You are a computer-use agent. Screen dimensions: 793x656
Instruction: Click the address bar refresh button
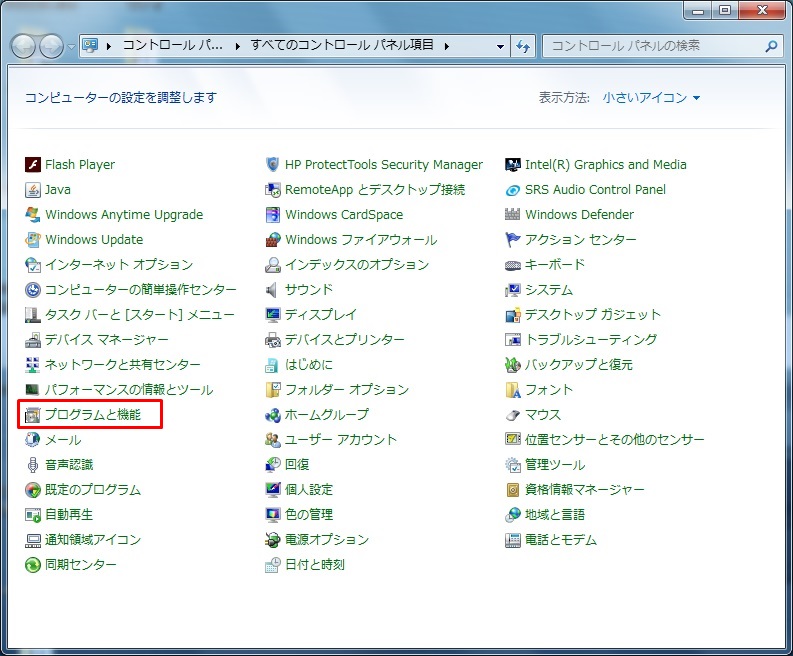tap(523, 46)
